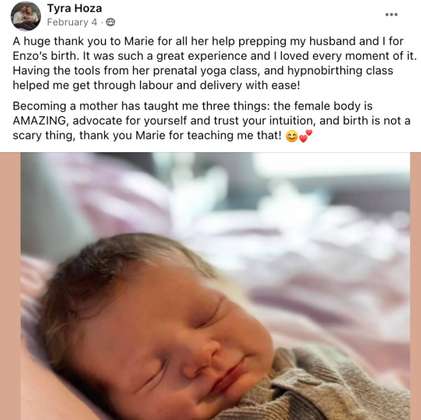
Task: Open Tyra Hoza's profile name link
Action: 74,8
